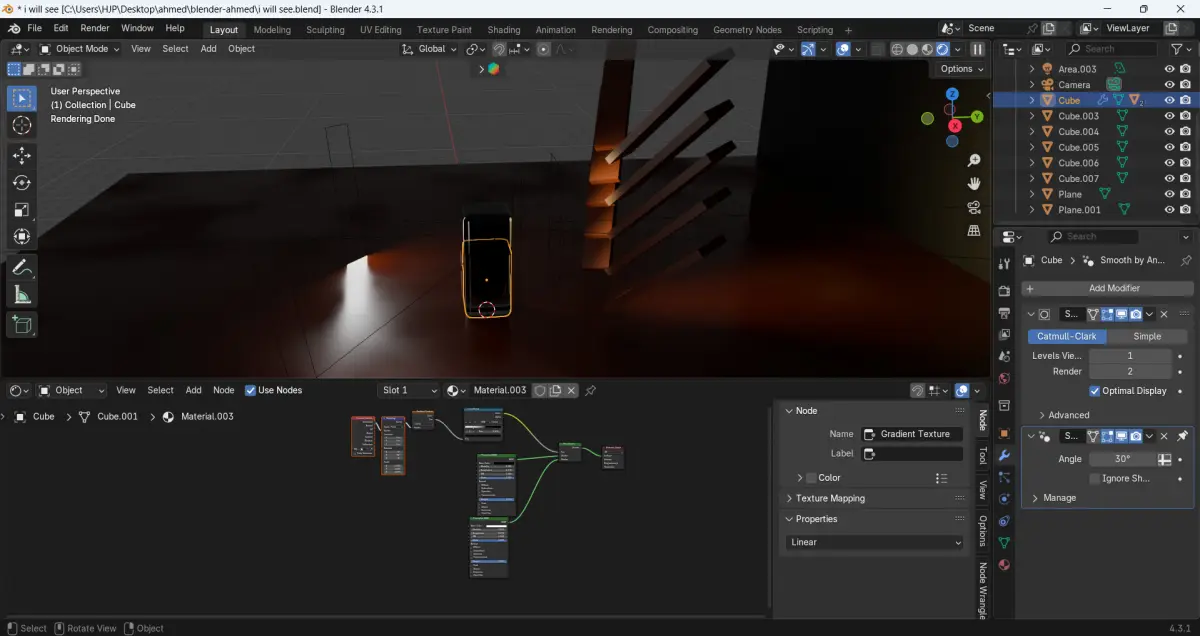Select the Rotate tool
Viewport: 1200px width, 636px height.
pyautogui.click(x=22, y=183)
